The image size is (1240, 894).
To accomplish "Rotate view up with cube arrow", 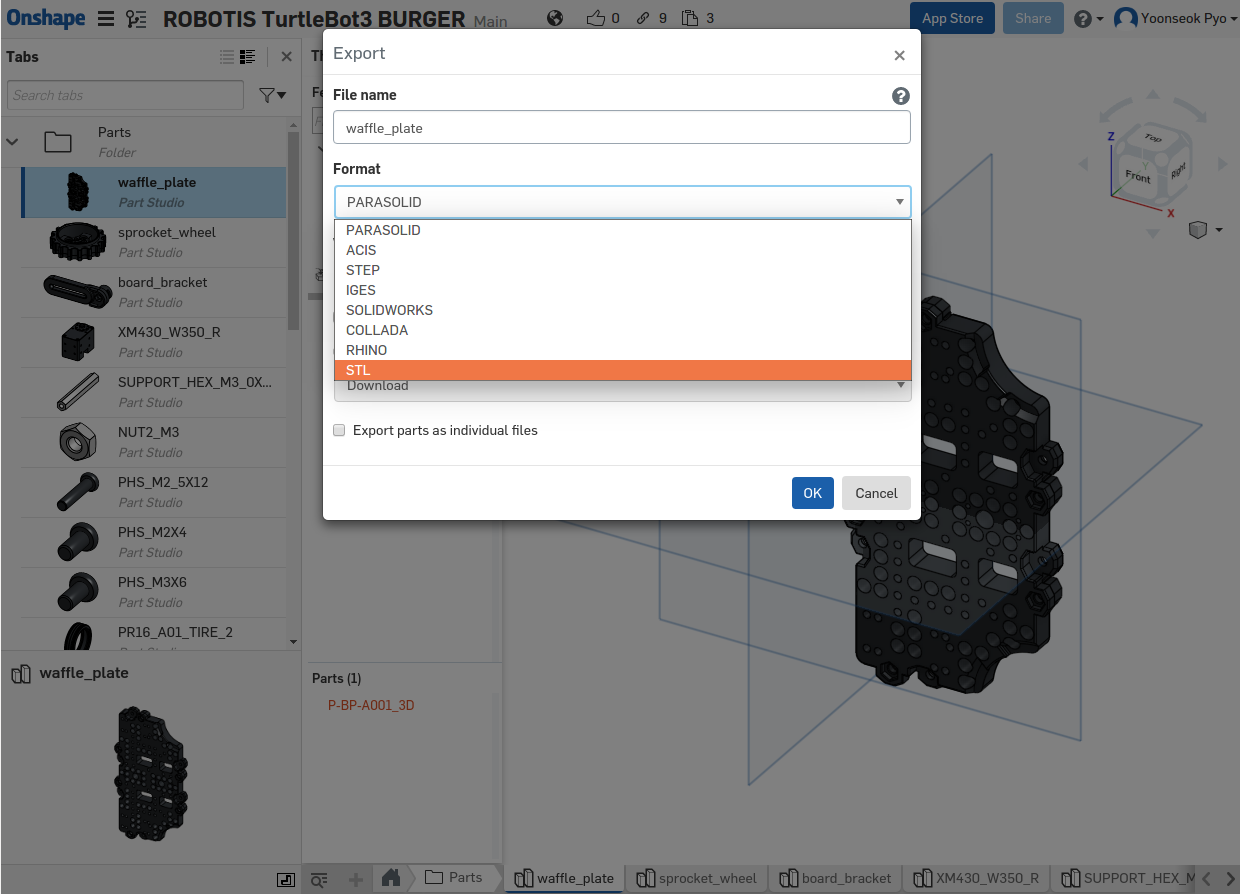I will point(1153,95).
